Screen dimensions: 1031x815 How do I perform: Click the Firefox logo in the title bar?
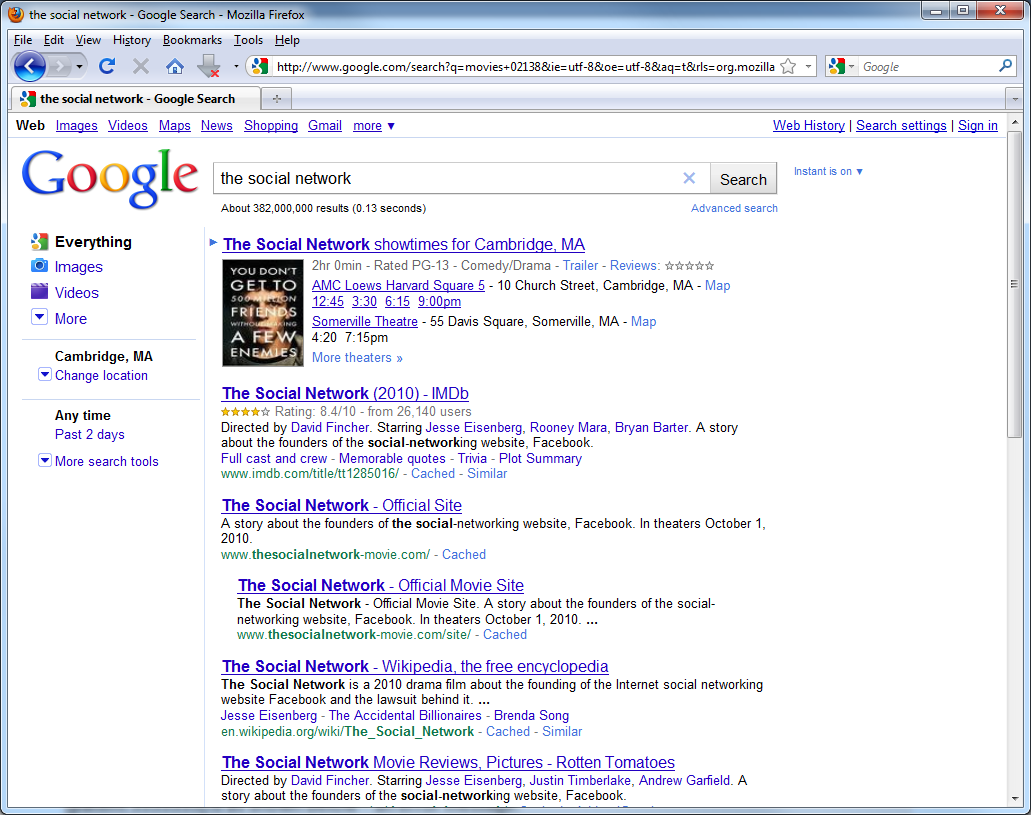click(x=16, y=14)
